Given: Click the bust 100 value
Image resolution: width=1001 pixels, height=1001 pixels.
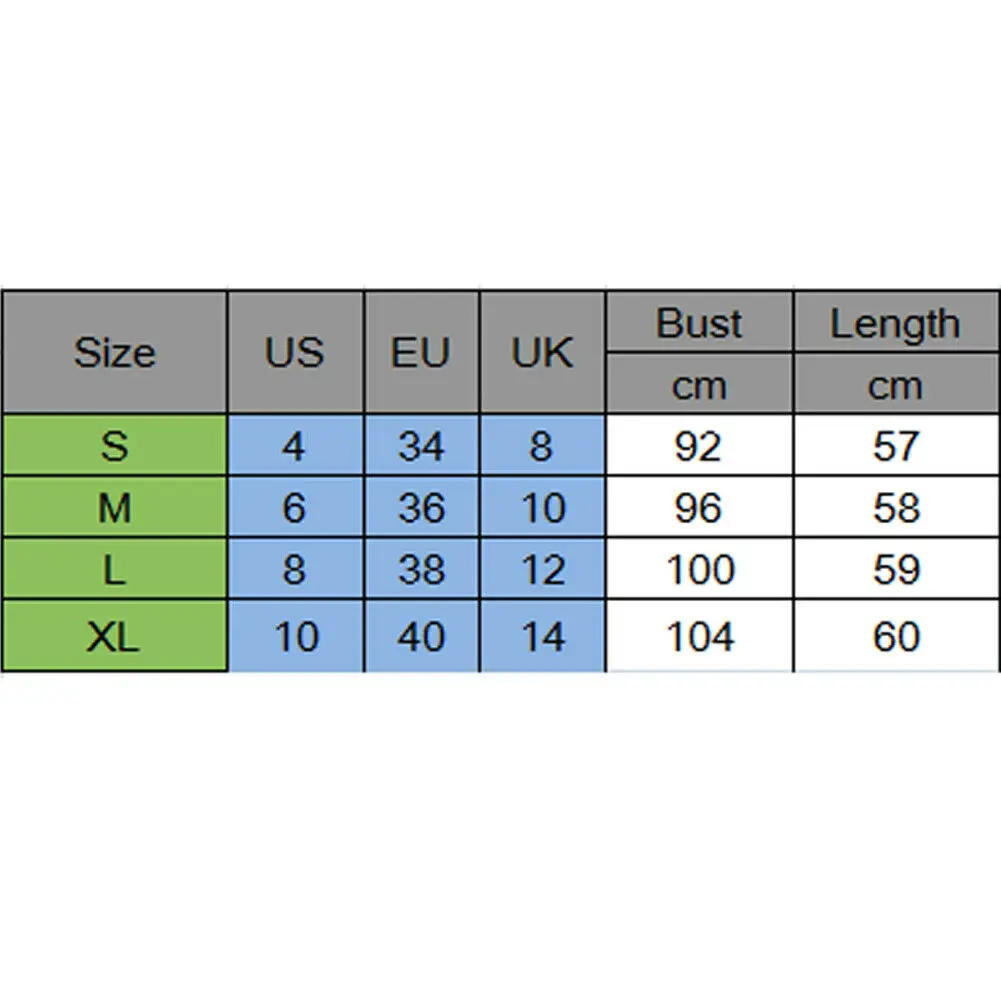Looking at the screenshot, I should click(700, 569).
